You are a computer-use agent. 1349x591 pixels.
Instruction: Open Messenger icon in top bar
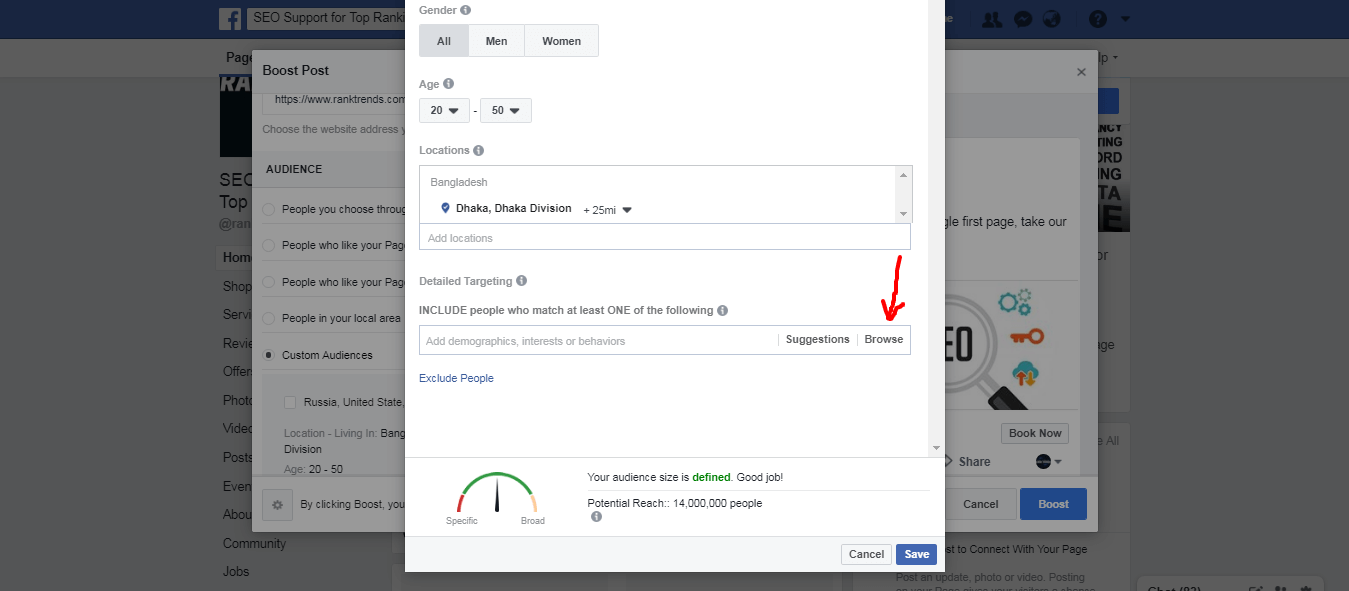1022,19
